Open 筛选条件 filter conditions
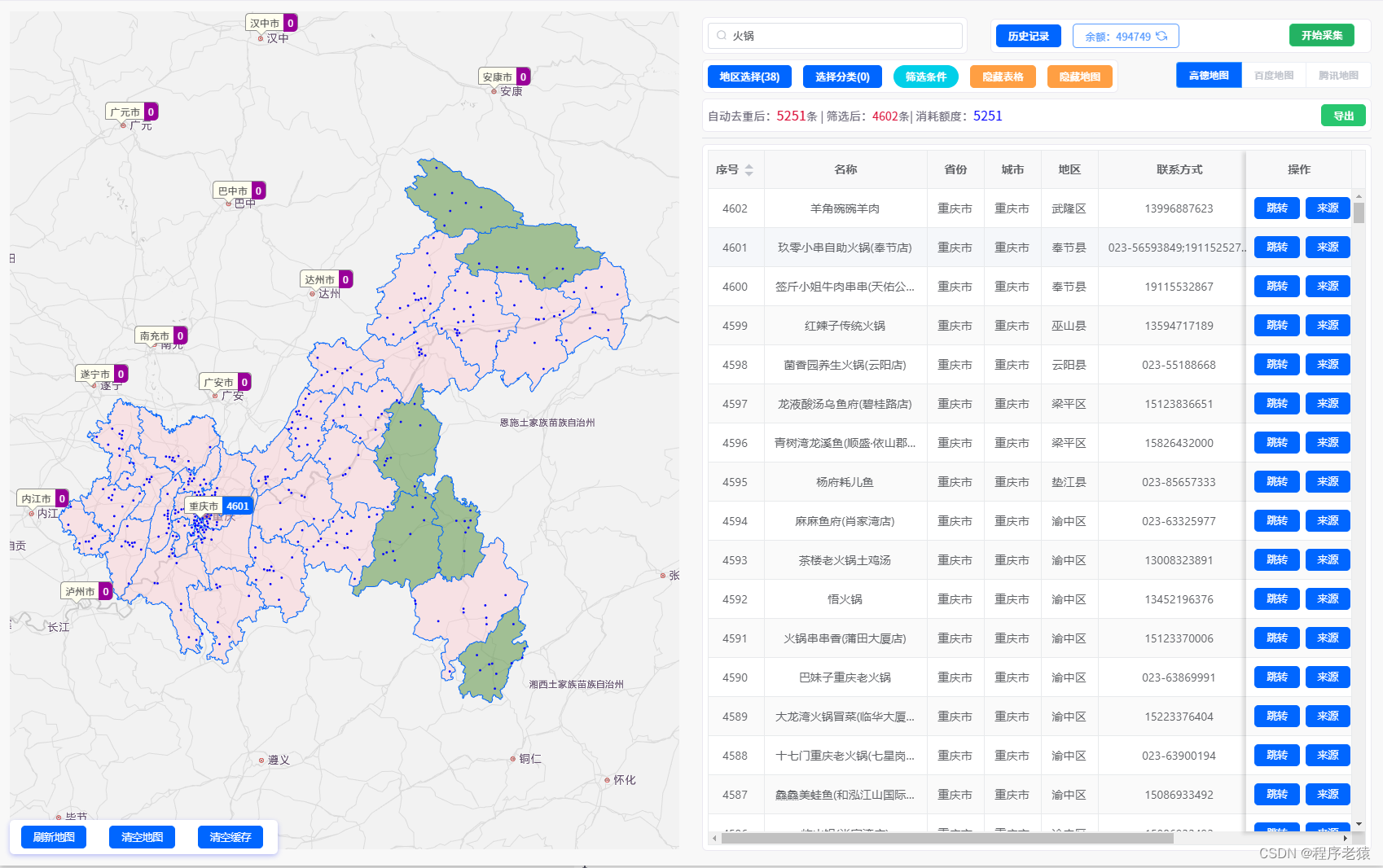 pos(926,77)
